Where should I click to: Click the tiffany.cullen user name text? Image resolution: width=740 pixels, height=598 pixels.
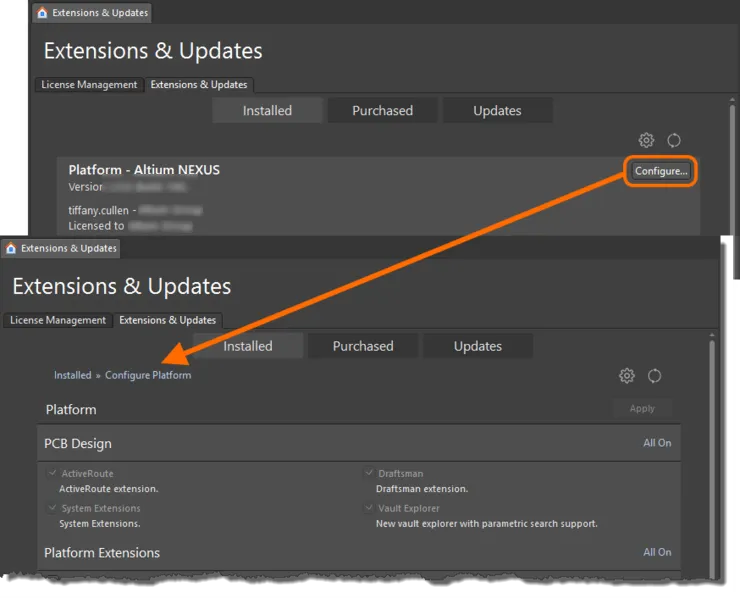point(98,210)
